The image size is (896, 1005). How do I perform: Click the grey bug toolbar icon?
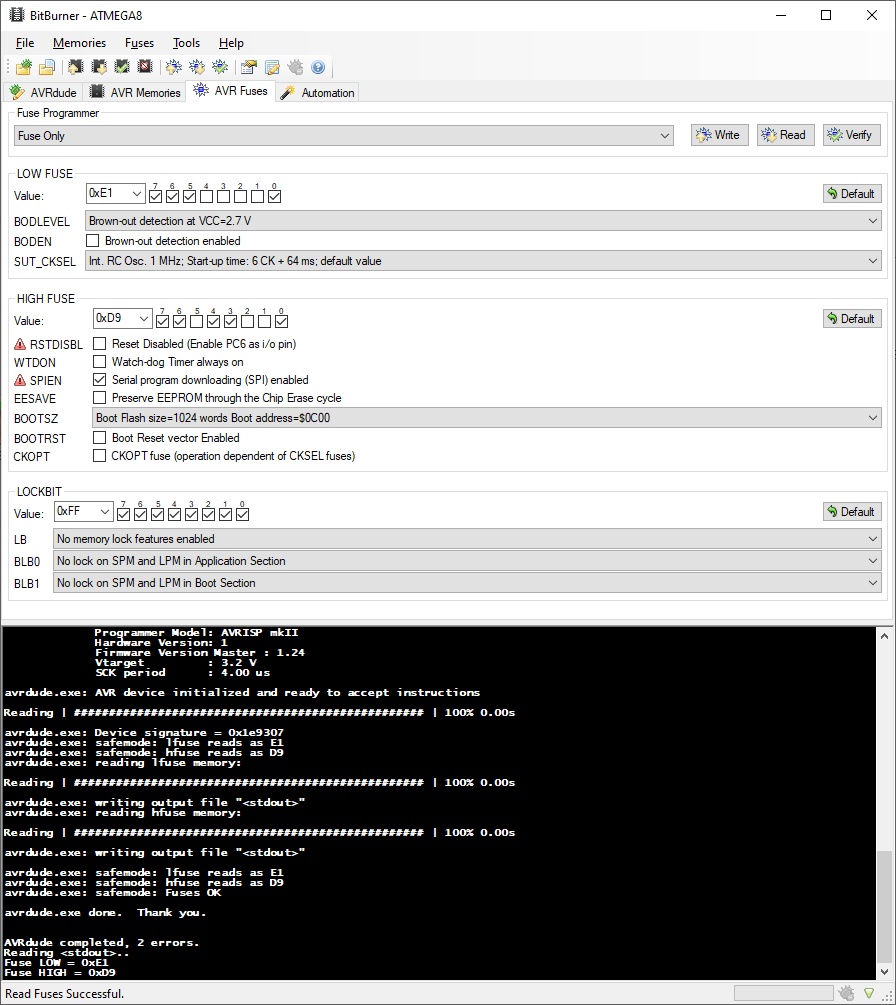(x=295, y=67)
